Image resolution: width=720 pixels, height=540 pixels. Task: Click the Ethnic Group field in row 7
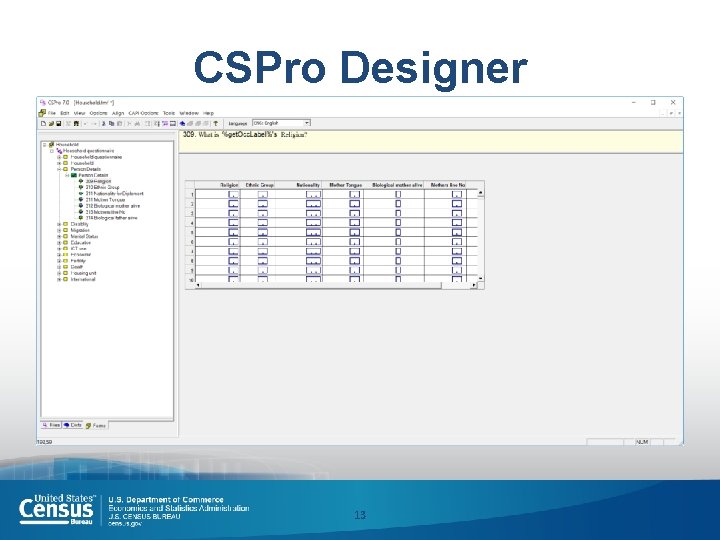coord(263,251)
